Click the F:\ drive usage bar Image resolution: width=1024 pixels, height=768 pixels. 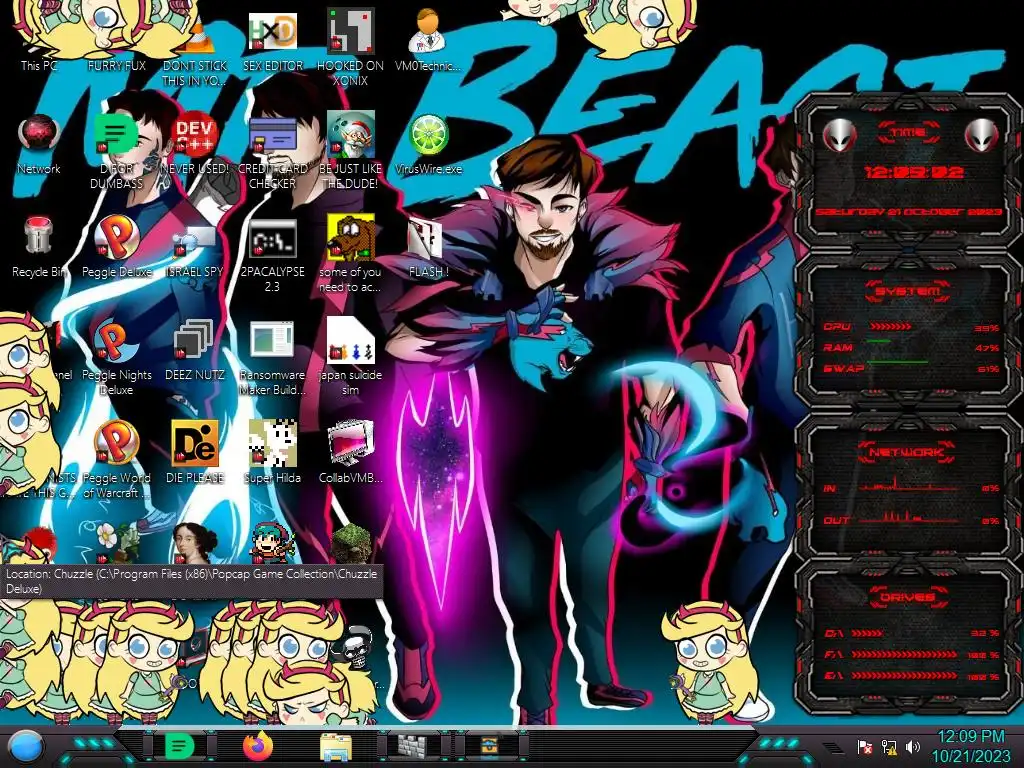click(x=904, y=654)
